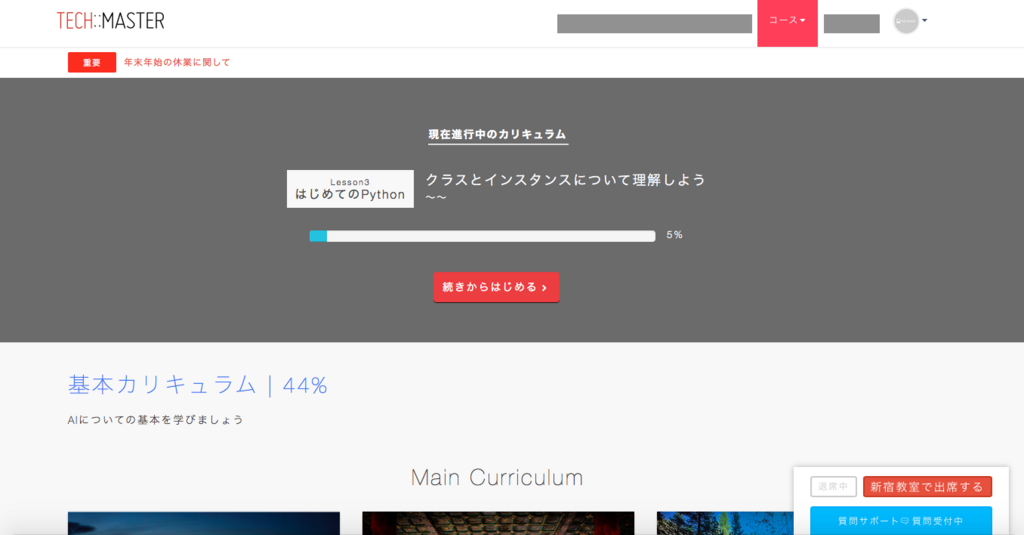Open the middle curriculum thumbnail with red interior
This screenshot has width=1024, height=535.
(x=498, y=523)
